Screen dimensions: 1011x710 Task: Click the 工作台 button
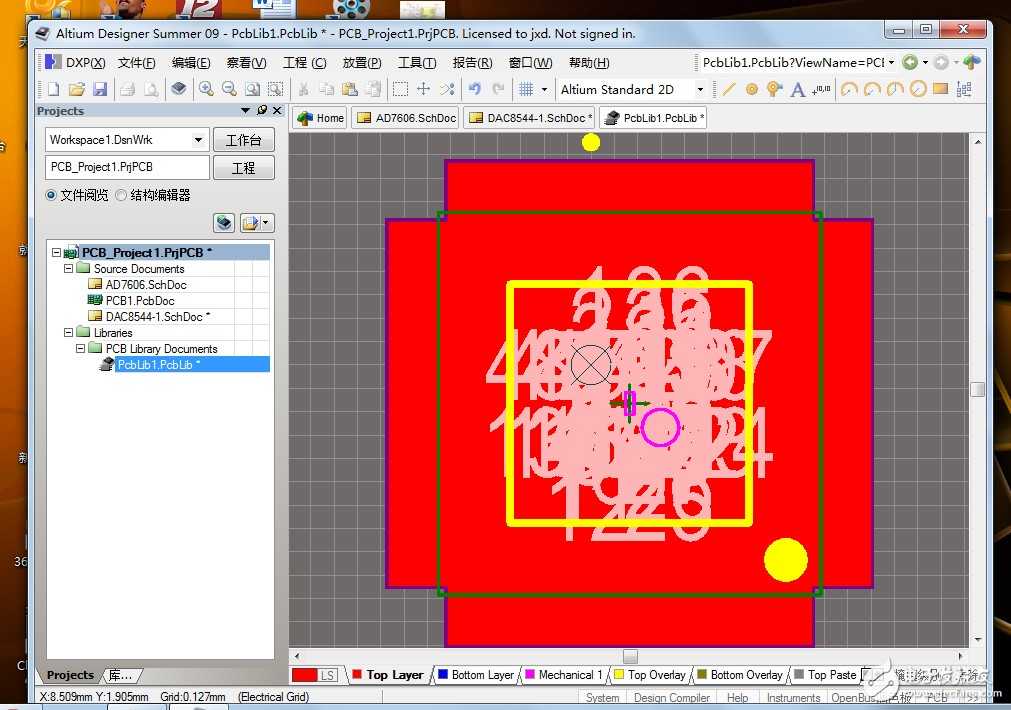click(243, 140)
